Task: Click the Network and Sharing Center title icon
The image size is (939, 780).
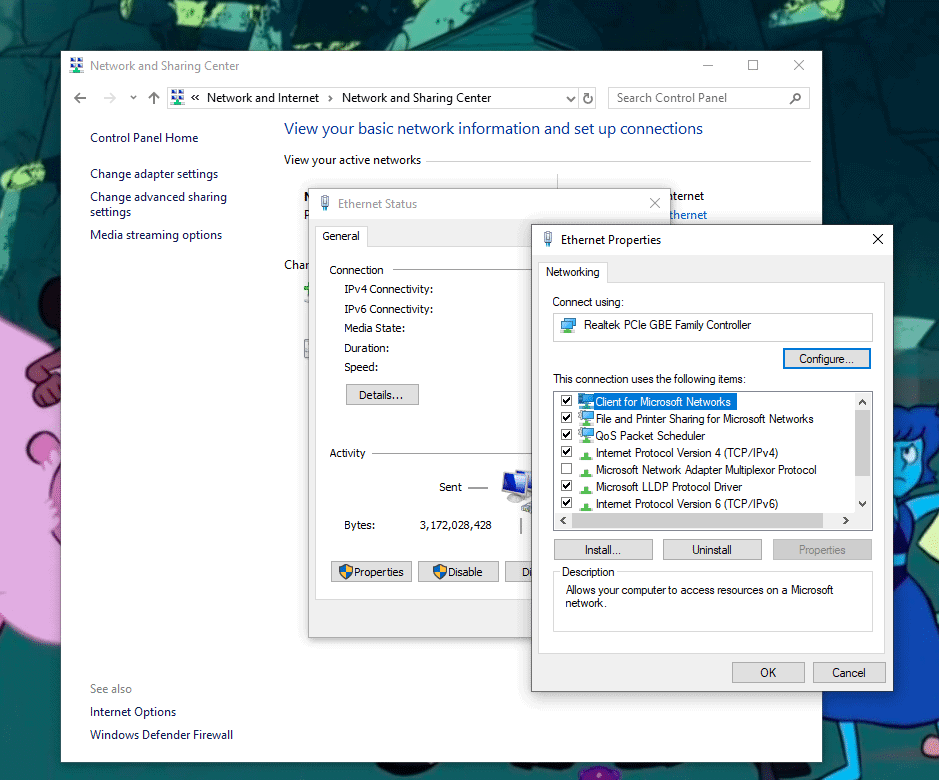Action: point(77,65)
